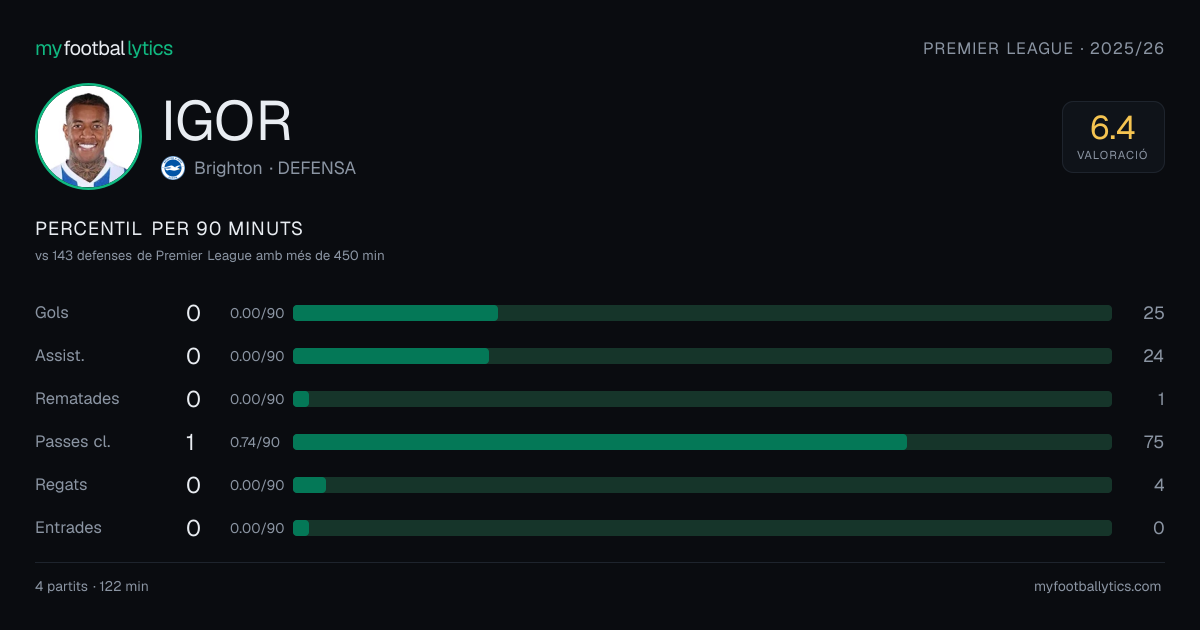Click the Rematades percentile bar

(702, 399)
